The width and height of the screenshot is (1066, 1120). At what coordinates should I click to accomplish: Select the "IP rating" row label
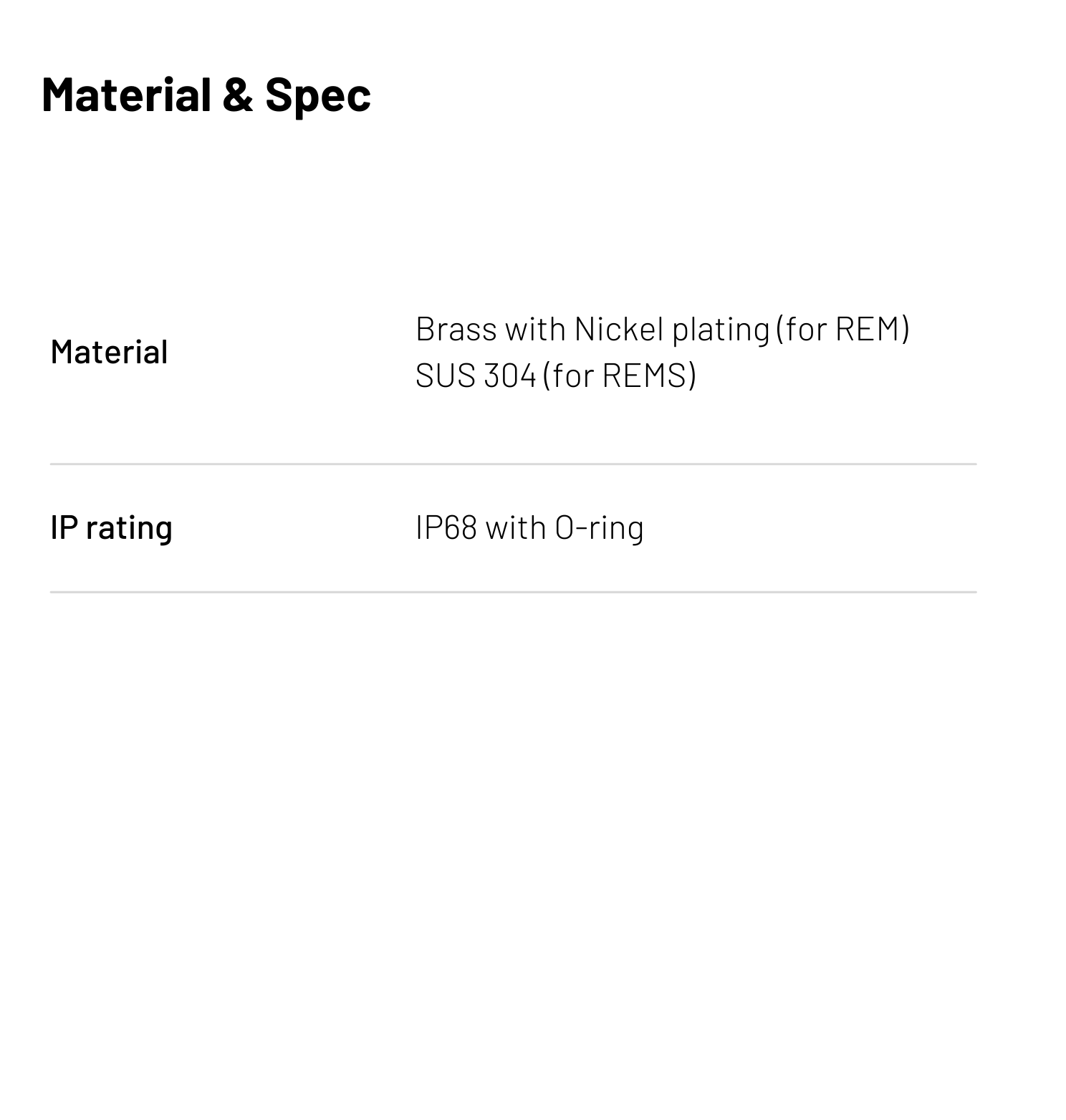point(111,527)
